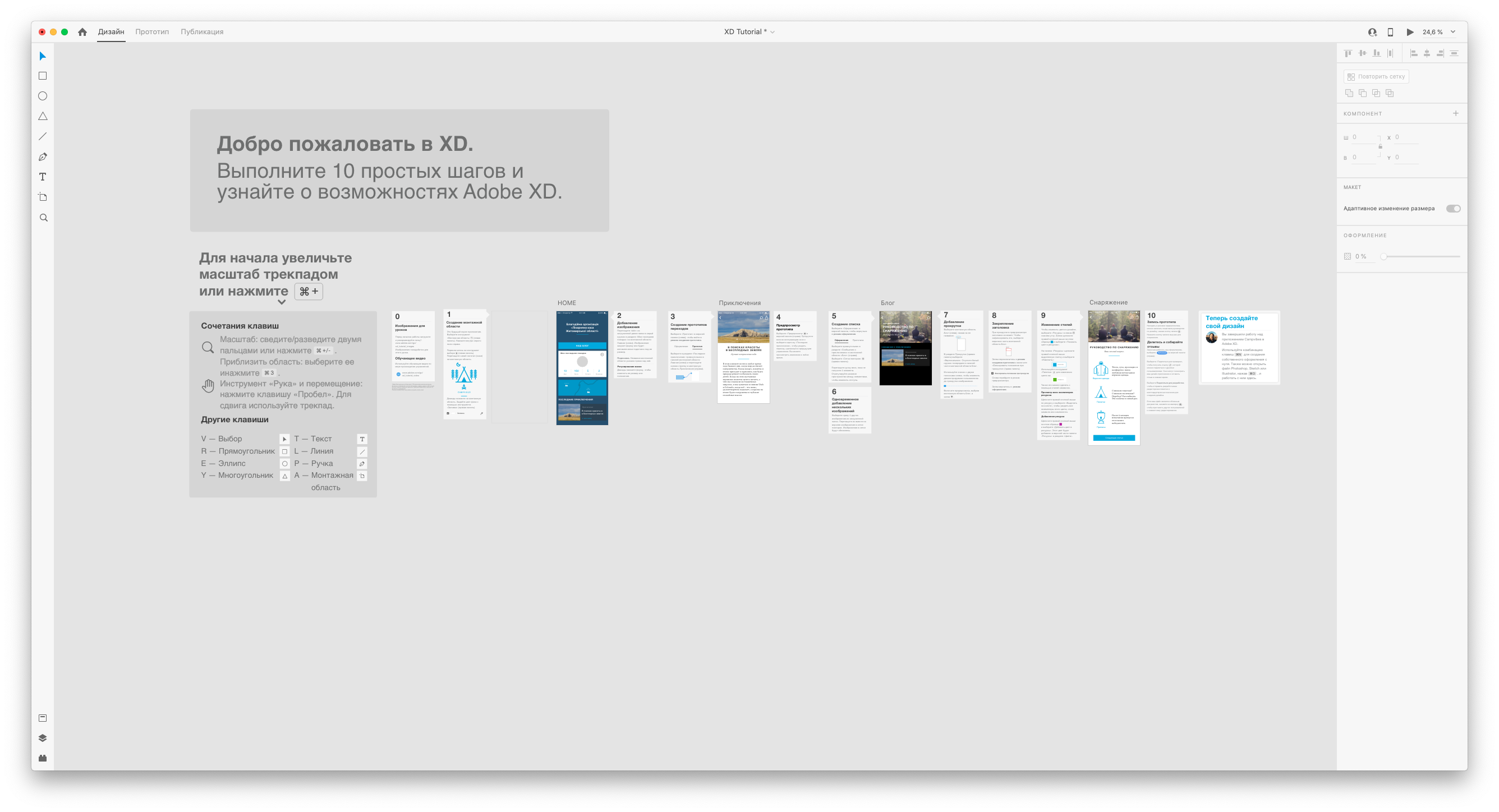Align right edges icon
The height and width of the screenshot is (812, 1499).
click(x=1440, y=53)
